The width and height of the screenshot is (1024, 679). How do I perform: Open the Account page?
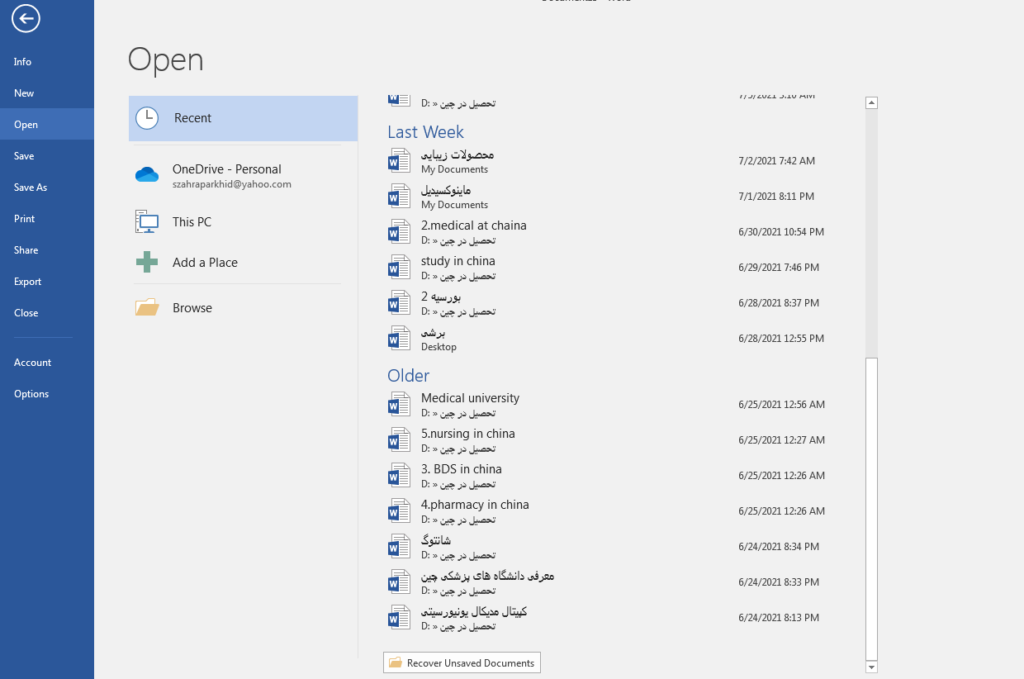tap(47, 362)
